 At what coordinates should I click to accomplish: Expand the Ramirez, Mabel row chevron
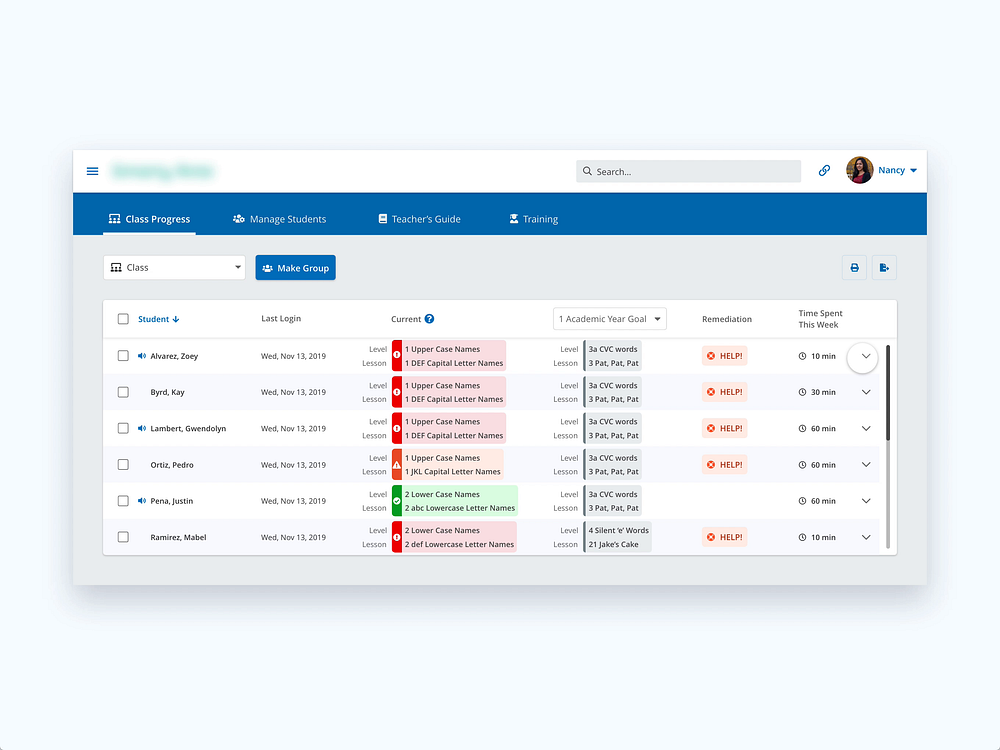tap(866, 537)
